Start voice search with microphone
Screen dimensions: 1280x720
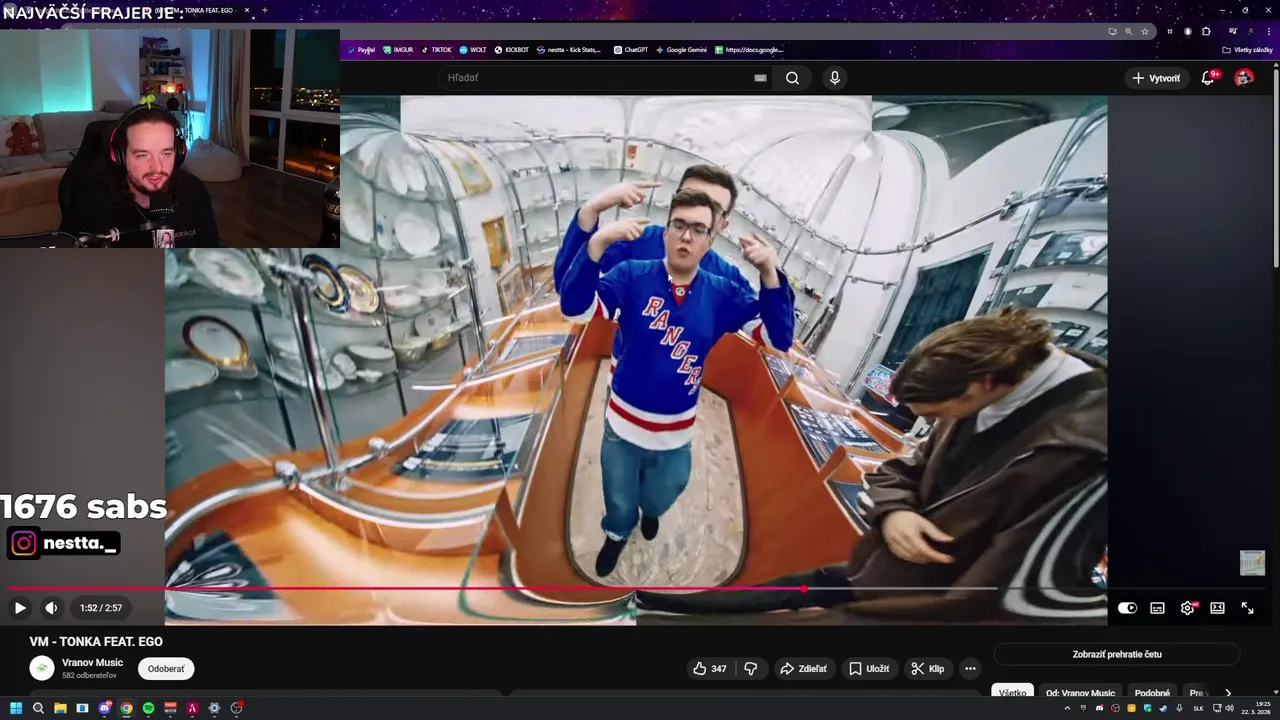coord(835,78)
